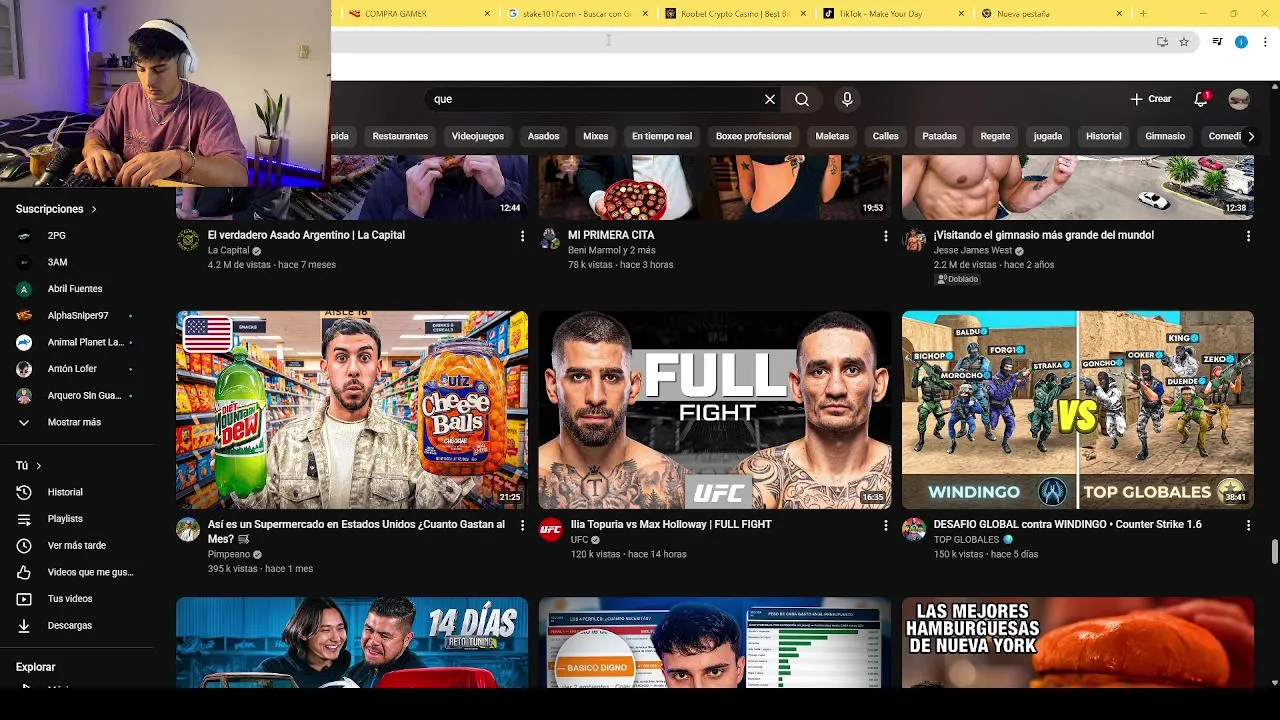The height and width of the screenshot is (720, 1280).
Task: Open options for gimnasio más grande video
Action: coord(1248,236)
